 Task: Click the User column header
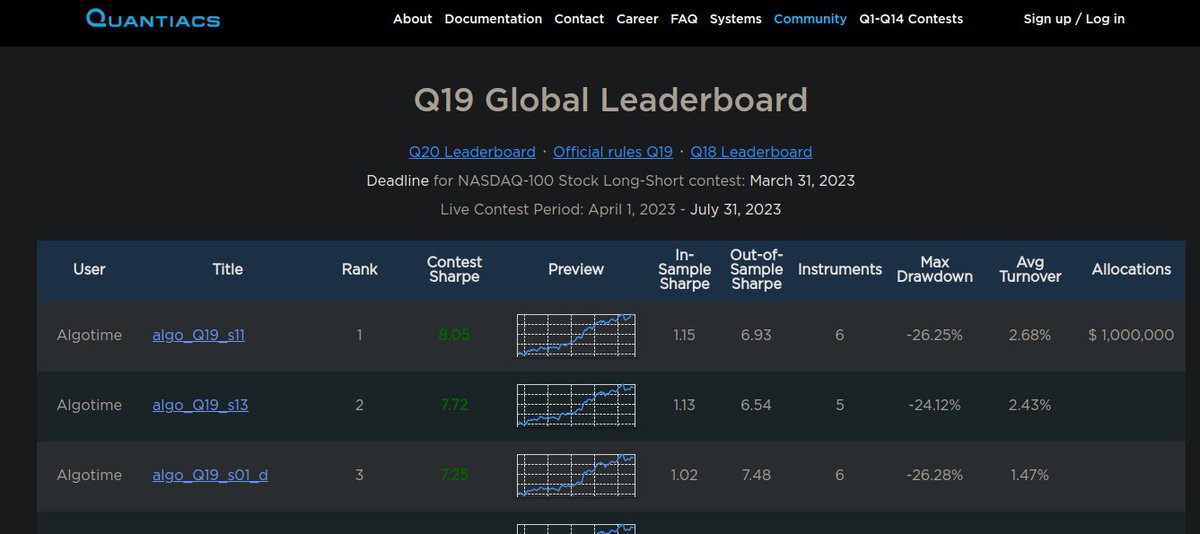(89, 269)
